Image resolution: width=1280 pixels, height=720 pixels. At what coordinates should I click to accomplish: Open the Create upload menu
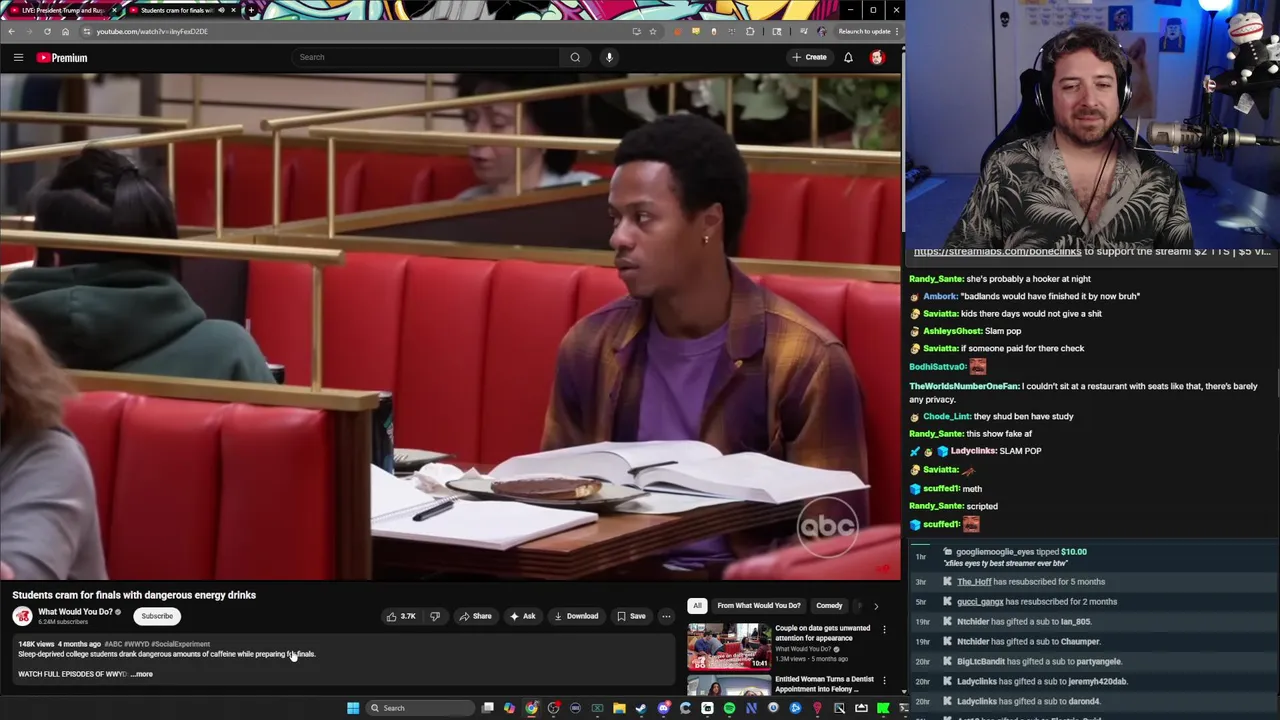[x=809, y=57]
